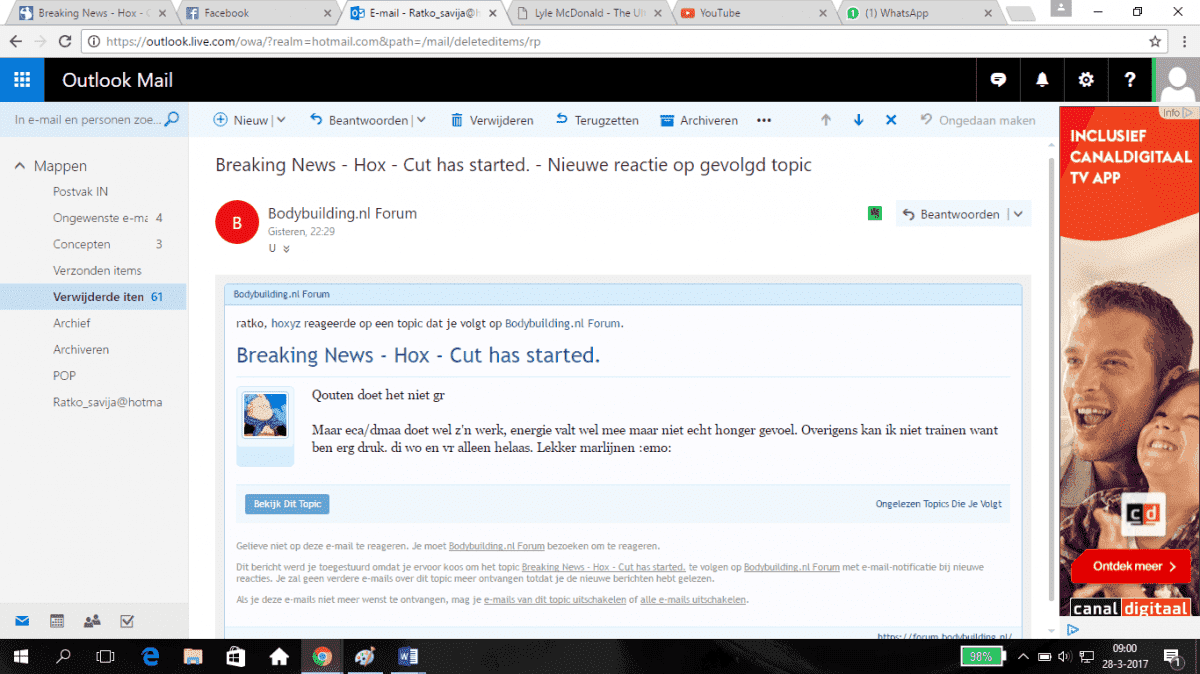The image size is (1200, 674).
Task: Go to next message with down arrow
Action: click(858, 120)
